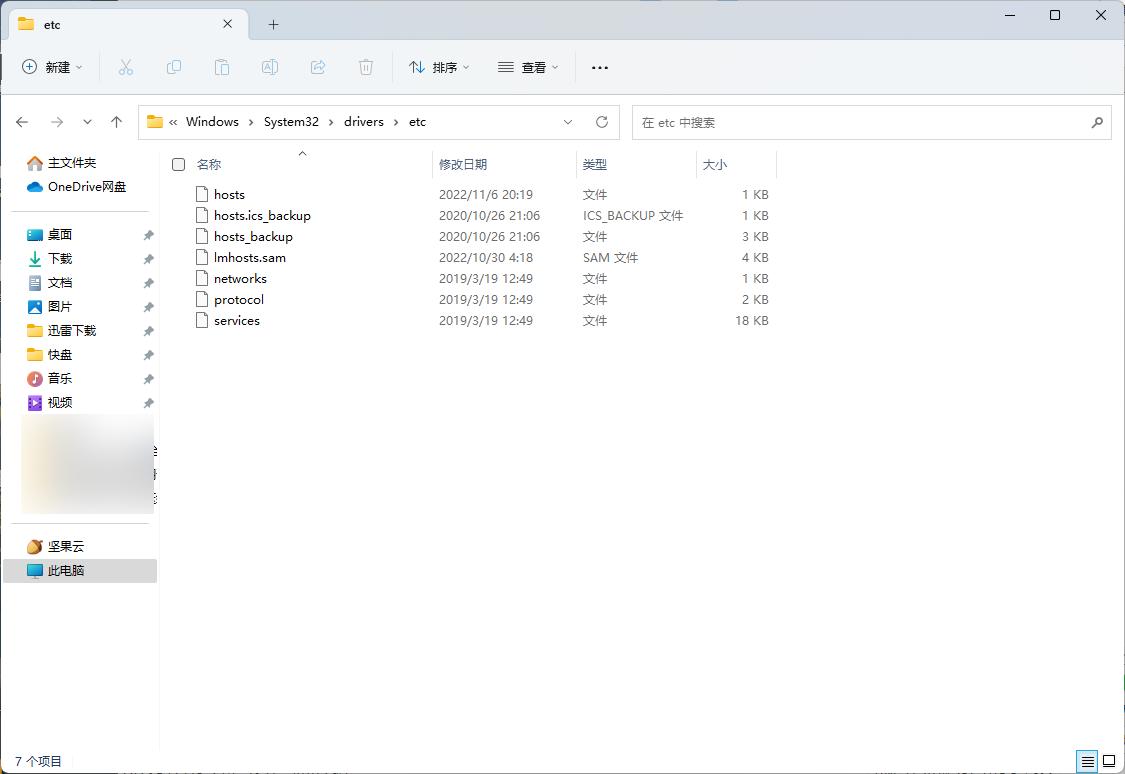Open a new File Explorer tab
This screenshot has width=1125, height=774.
[x=272, y=24]
